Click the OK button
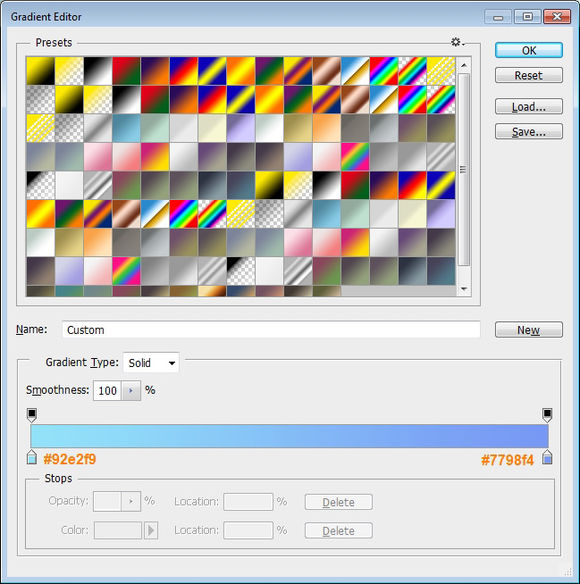 (x=529, y=50)
